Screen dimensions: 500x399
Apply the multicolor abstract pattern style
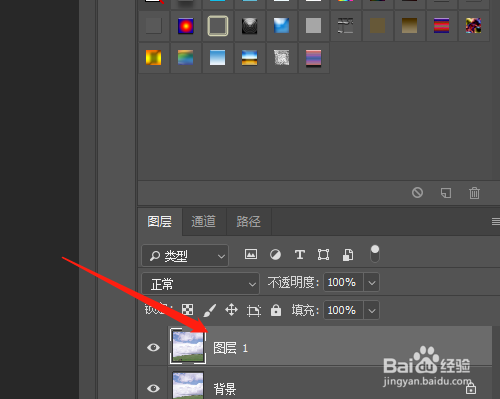point(474,26)
